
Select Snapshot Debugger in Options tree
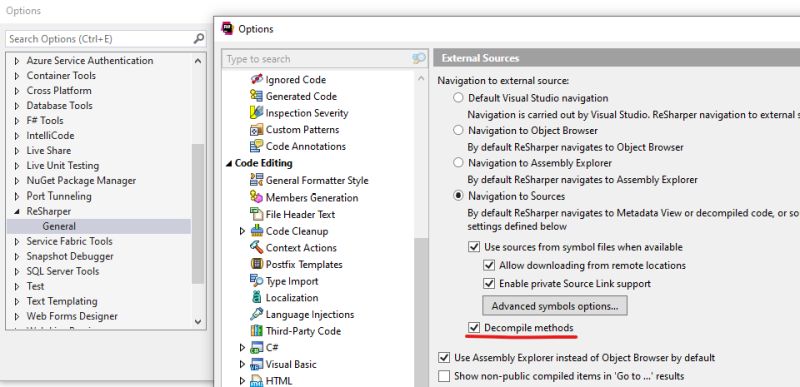coord(70,256)
